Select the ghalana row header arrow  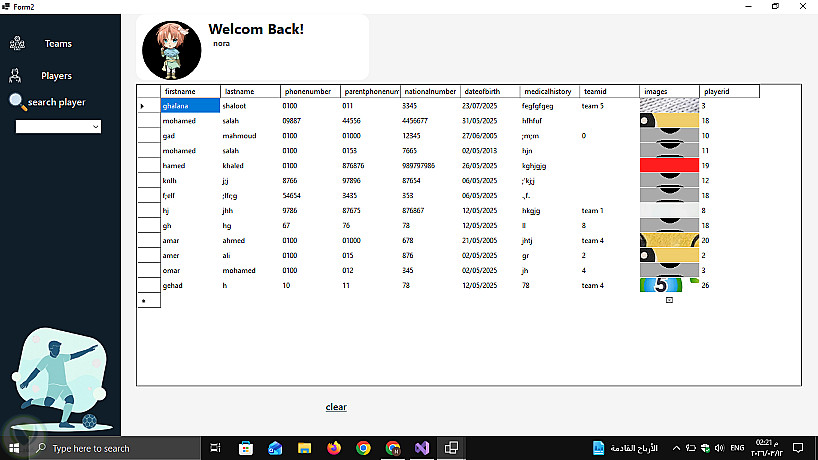pos(149,106)
